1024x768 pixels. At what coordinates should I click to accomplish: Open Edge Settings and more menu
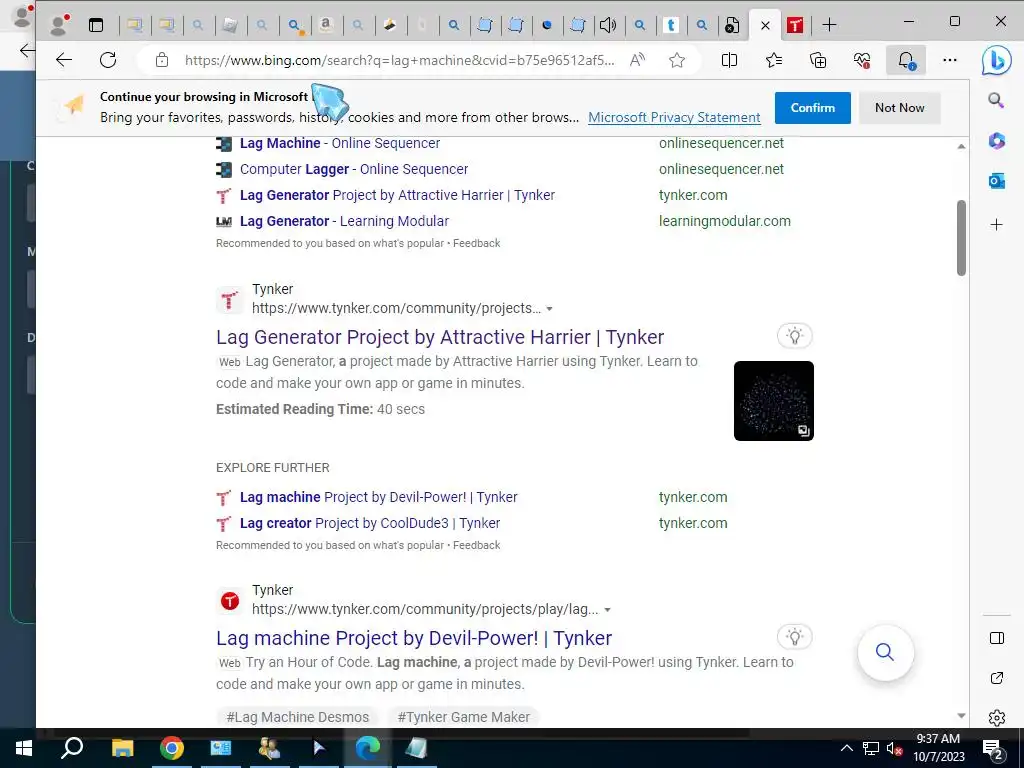pos(950,60)
